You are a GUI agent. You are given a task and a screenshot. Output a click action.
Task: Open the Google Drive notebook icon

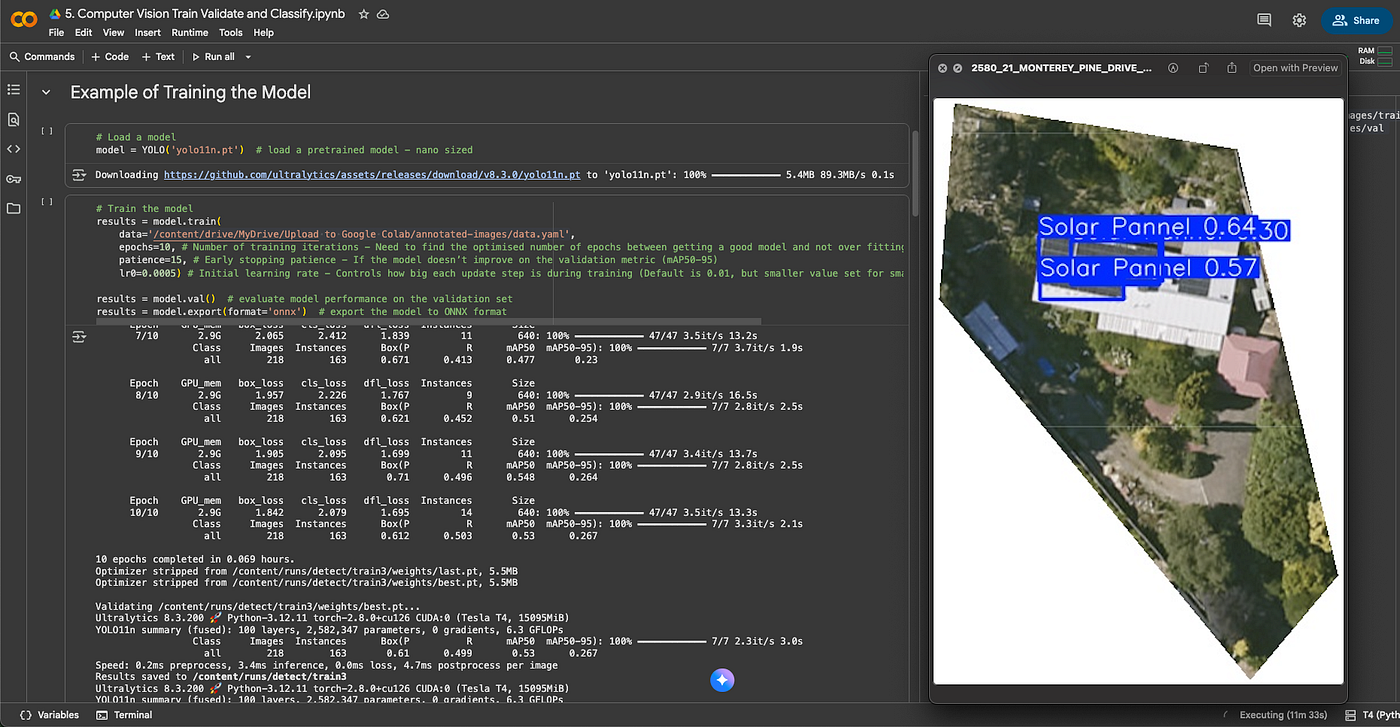57,15
